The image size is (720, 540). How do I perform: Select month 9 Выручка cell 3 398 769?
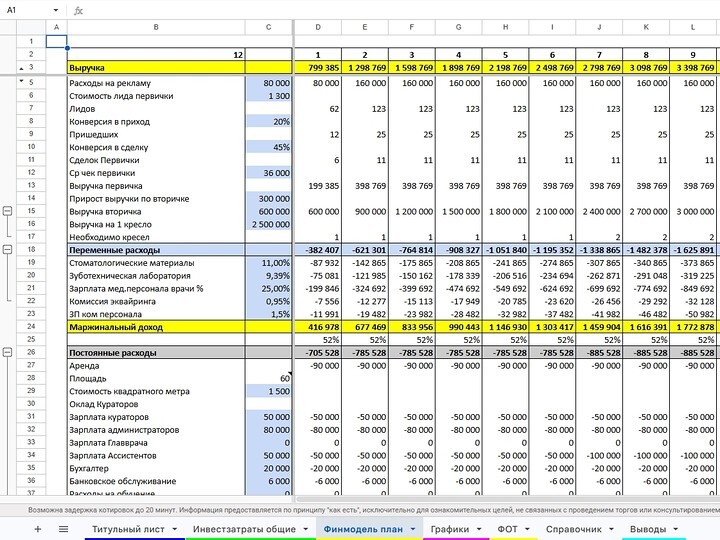(692, 68)
